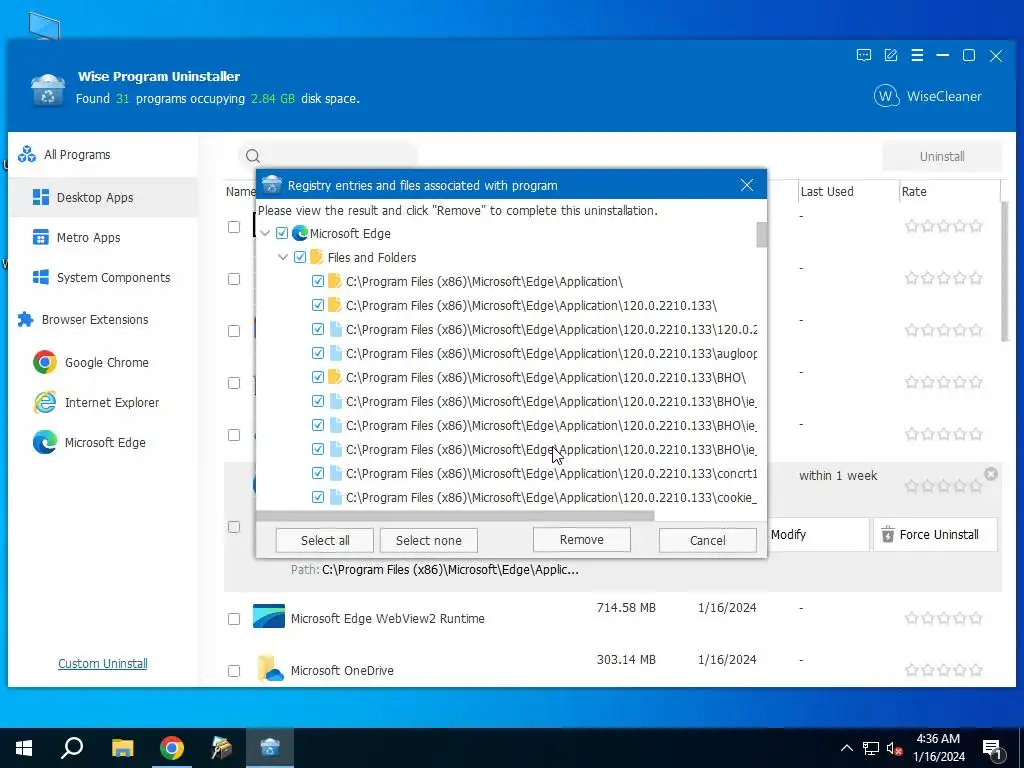Open Windows Start menu
Viewport: 1024px width, 768px height.
[x=24, y=748]
